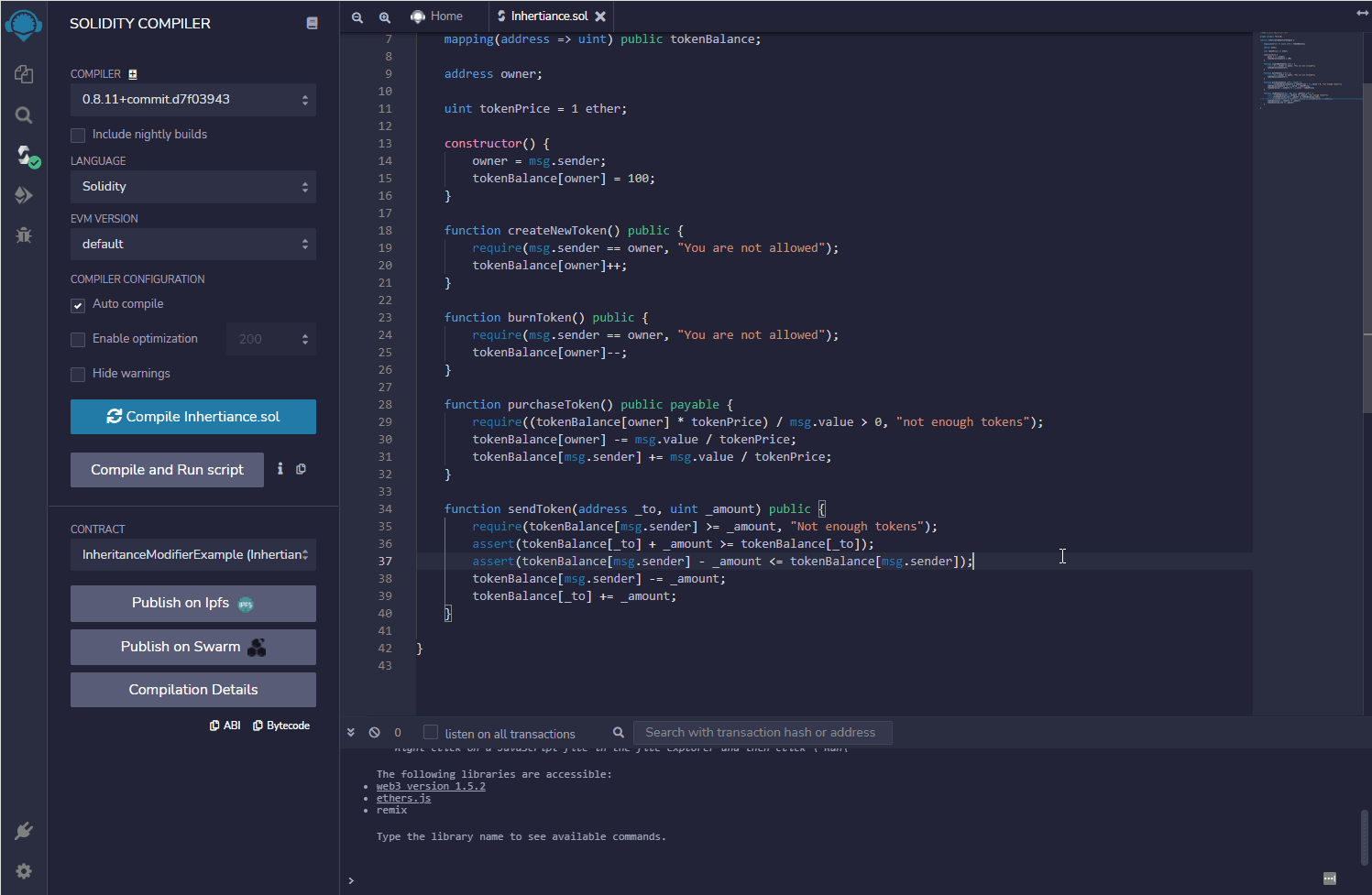This screenshot has width=1372, height=895.
Task: Click Compile Inhertiance.sol button
Action: 193,417
